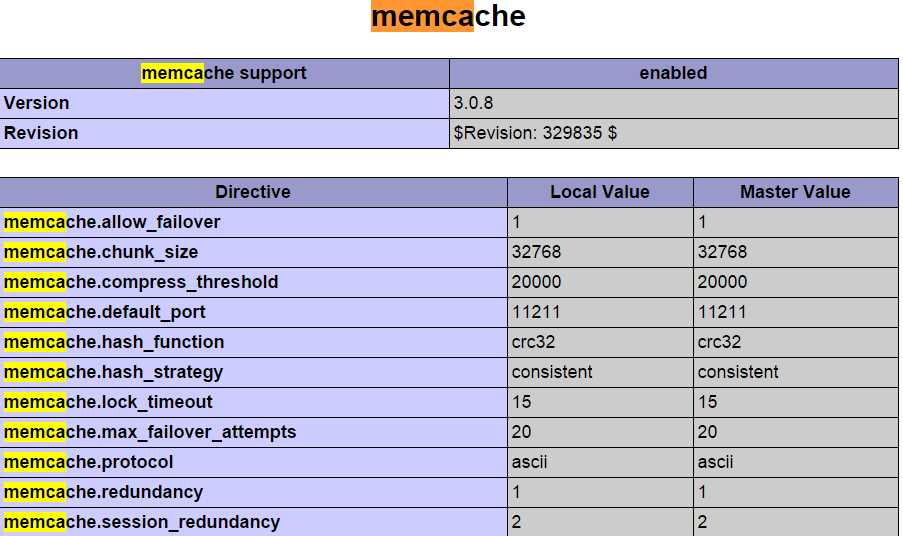The height and width of the screenshot is (536, 903).
Task: Select the 'memcache support' header cell
Action: tap(224, 73)
